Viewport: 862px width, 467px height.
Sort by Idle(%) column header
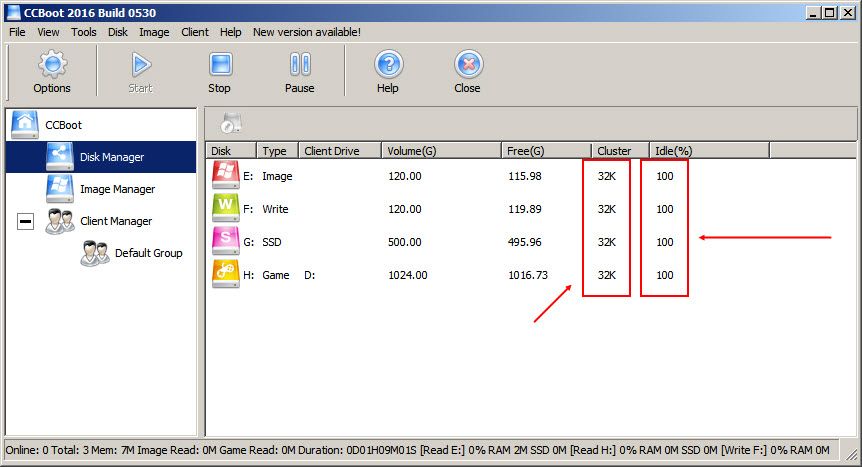pos(710,150)
